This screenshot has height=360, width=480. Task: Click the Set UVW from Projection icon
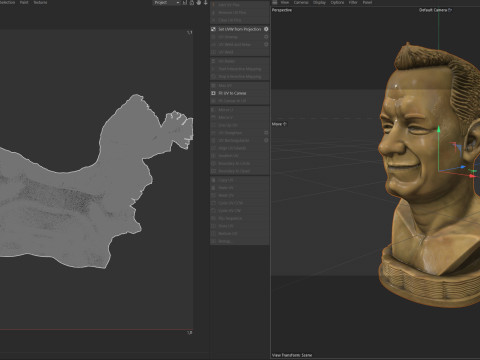pyautogui.click(x=213, y=29)
